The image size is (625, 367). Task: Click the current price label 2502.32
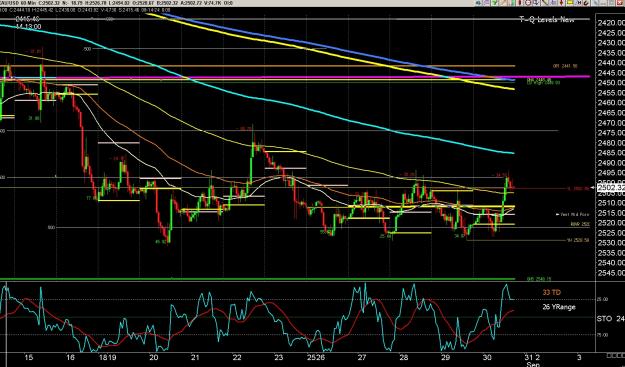611,188
